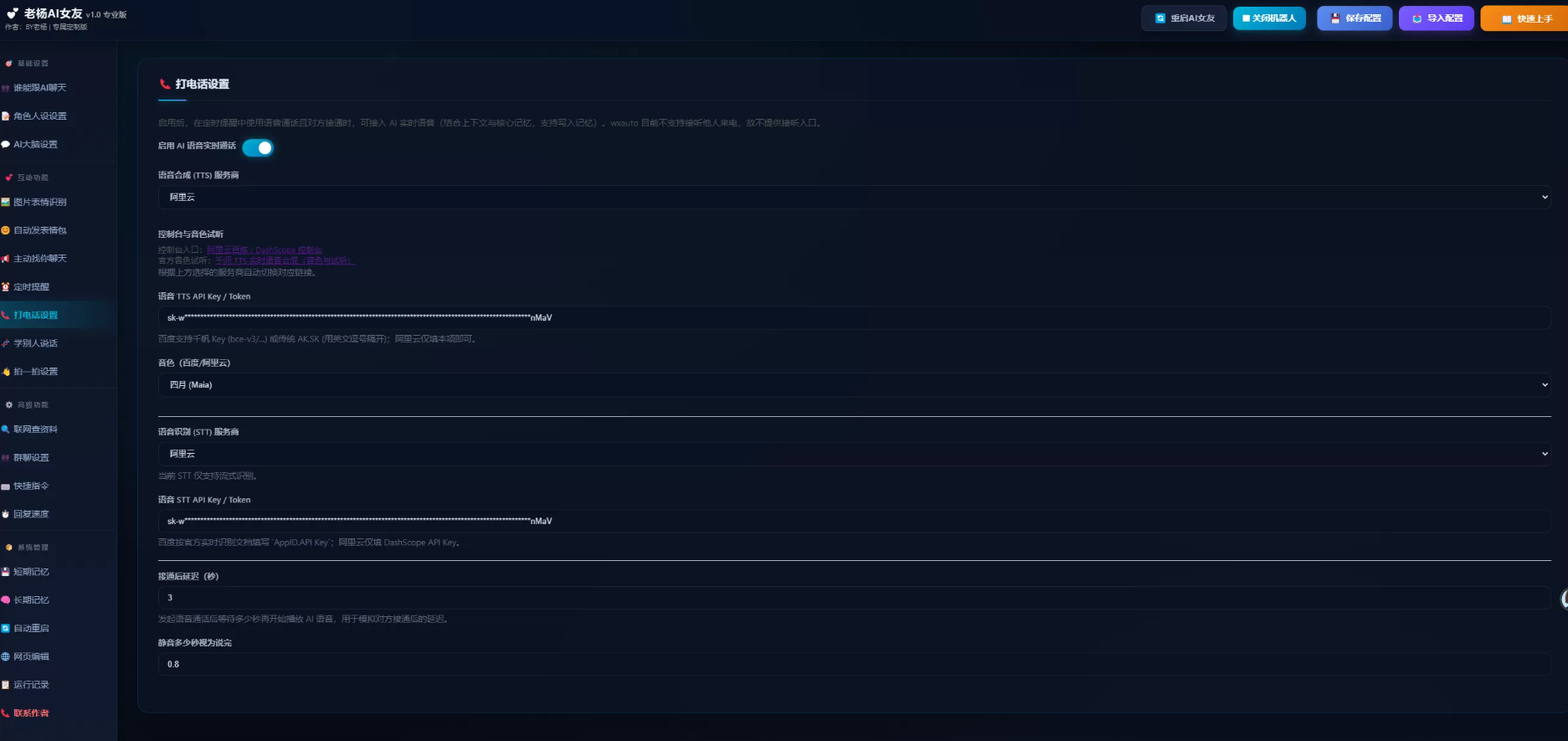Open the 语音合成 (TTS) 服务商 dropdown
Image resolution: width=1568 pixels, height=741 pixels.
click(854, 198)
